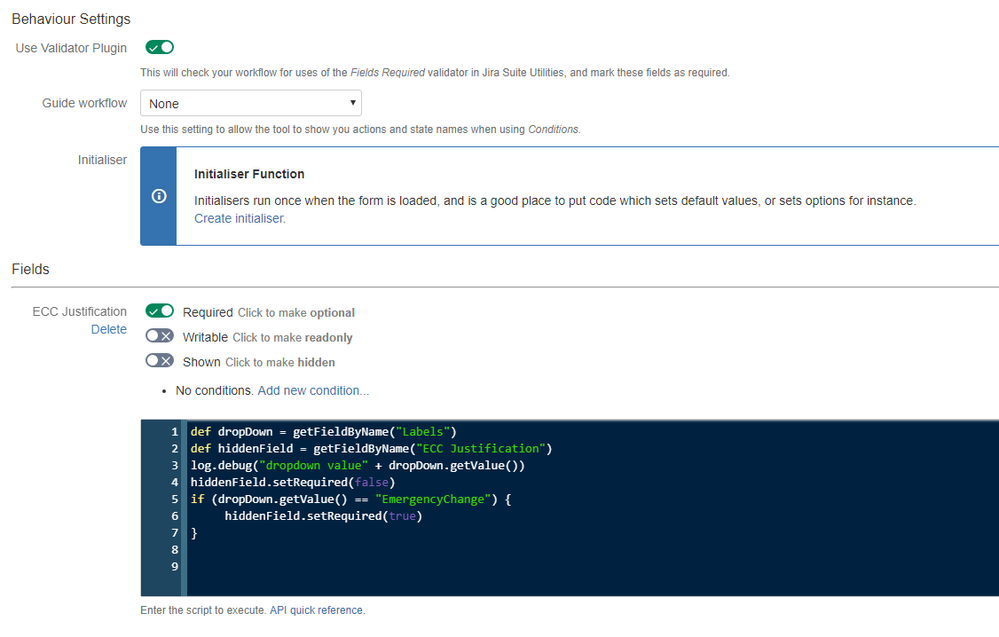The height and width of the screenshot is (637, 999).
Task: Toggle the Use Validator Plugin switch
Action: pyautogui.click(x=159, y=47)
